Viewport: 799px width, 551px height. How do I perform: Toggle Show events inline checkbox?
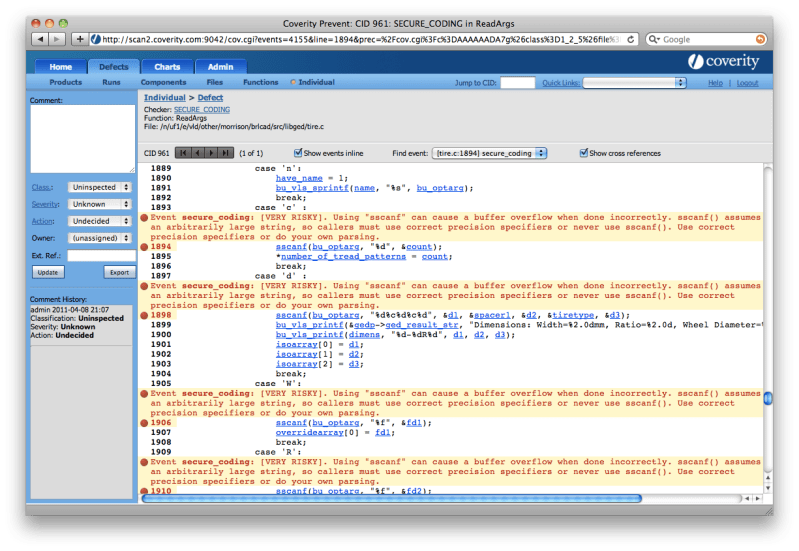point(298,152)
